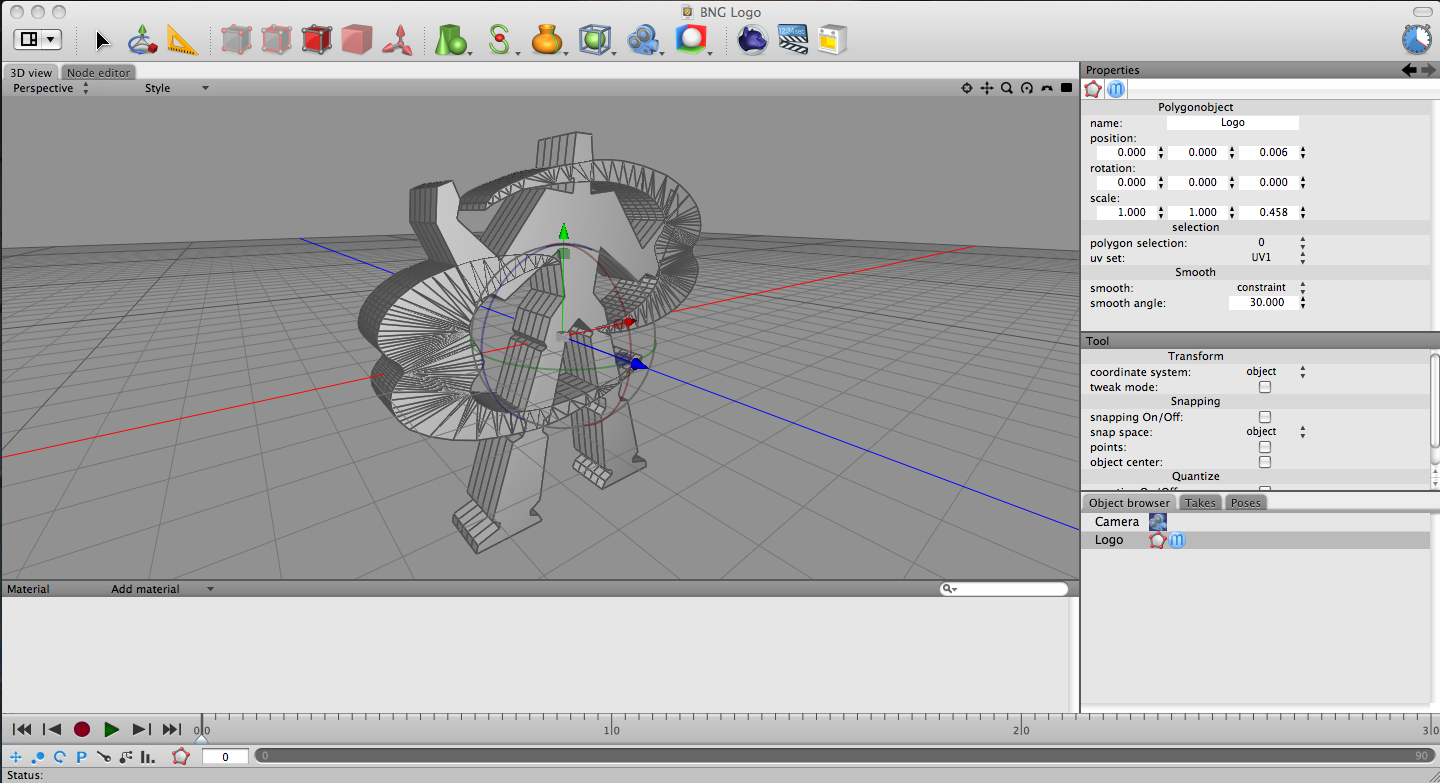Switch to polygon selection mode red cube

click(316, 40)
